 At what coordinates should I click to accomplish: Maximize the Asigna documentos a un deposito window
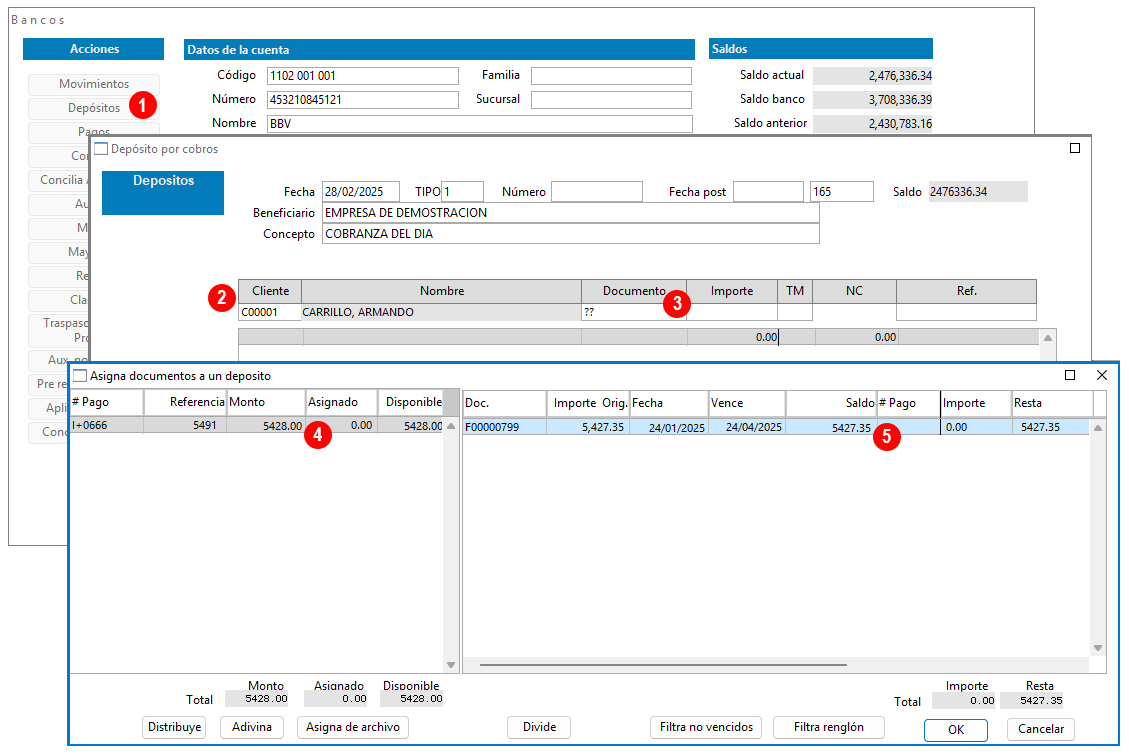point(1070,375)
